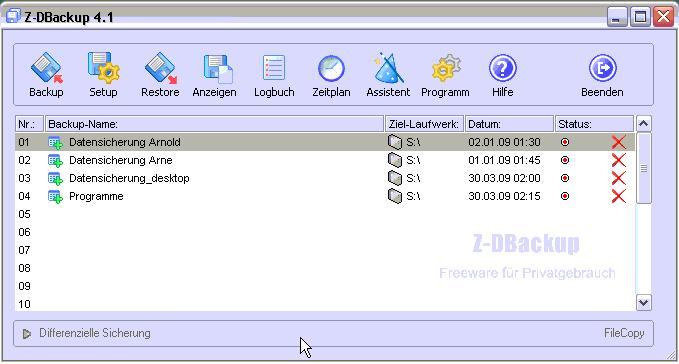Start the Assistent wizard
Viewport: 679px width, 364px height.
pos(388,74)
